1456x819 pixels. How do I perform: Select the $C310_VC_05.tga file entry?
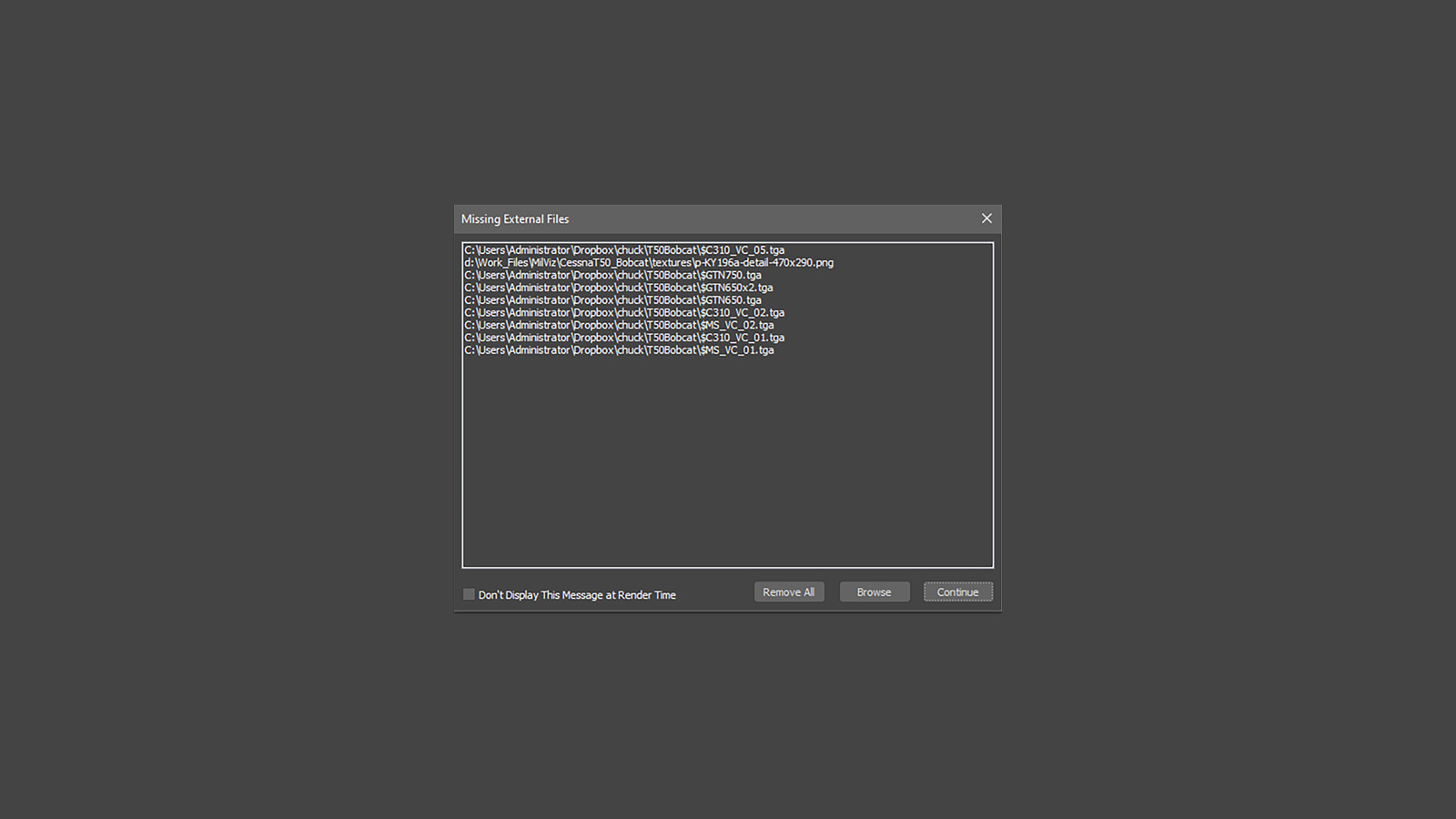(624, 250)
